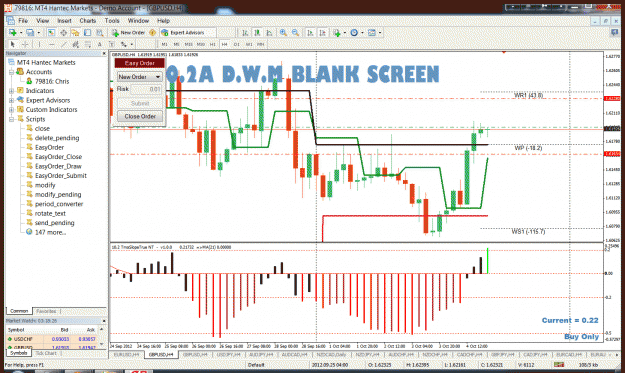Select the text label tool

(x=112, y=44)
